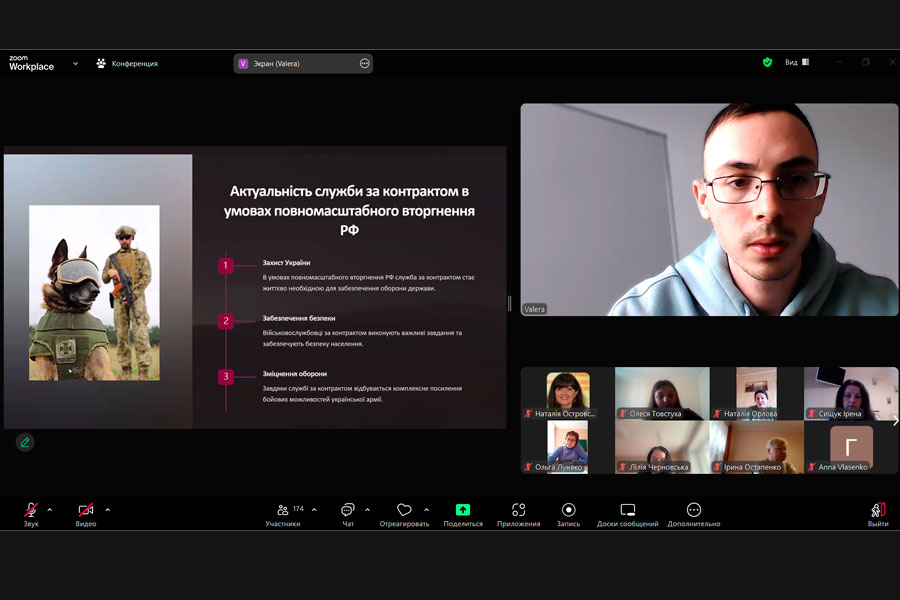Click the green security shield icon
Image resolution: width=900 pixels, height=600 pixels.
click(767, 62)
